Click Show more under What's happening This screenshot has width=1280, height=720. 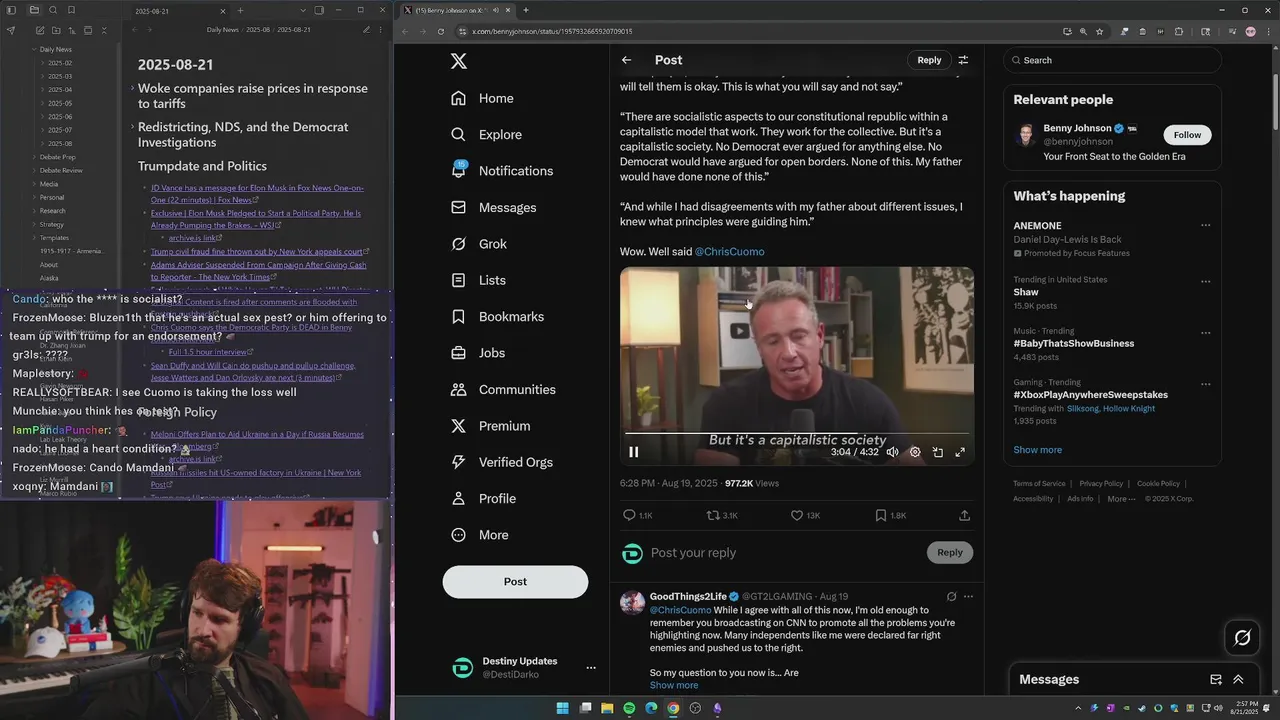click(x=1037, y=450)
